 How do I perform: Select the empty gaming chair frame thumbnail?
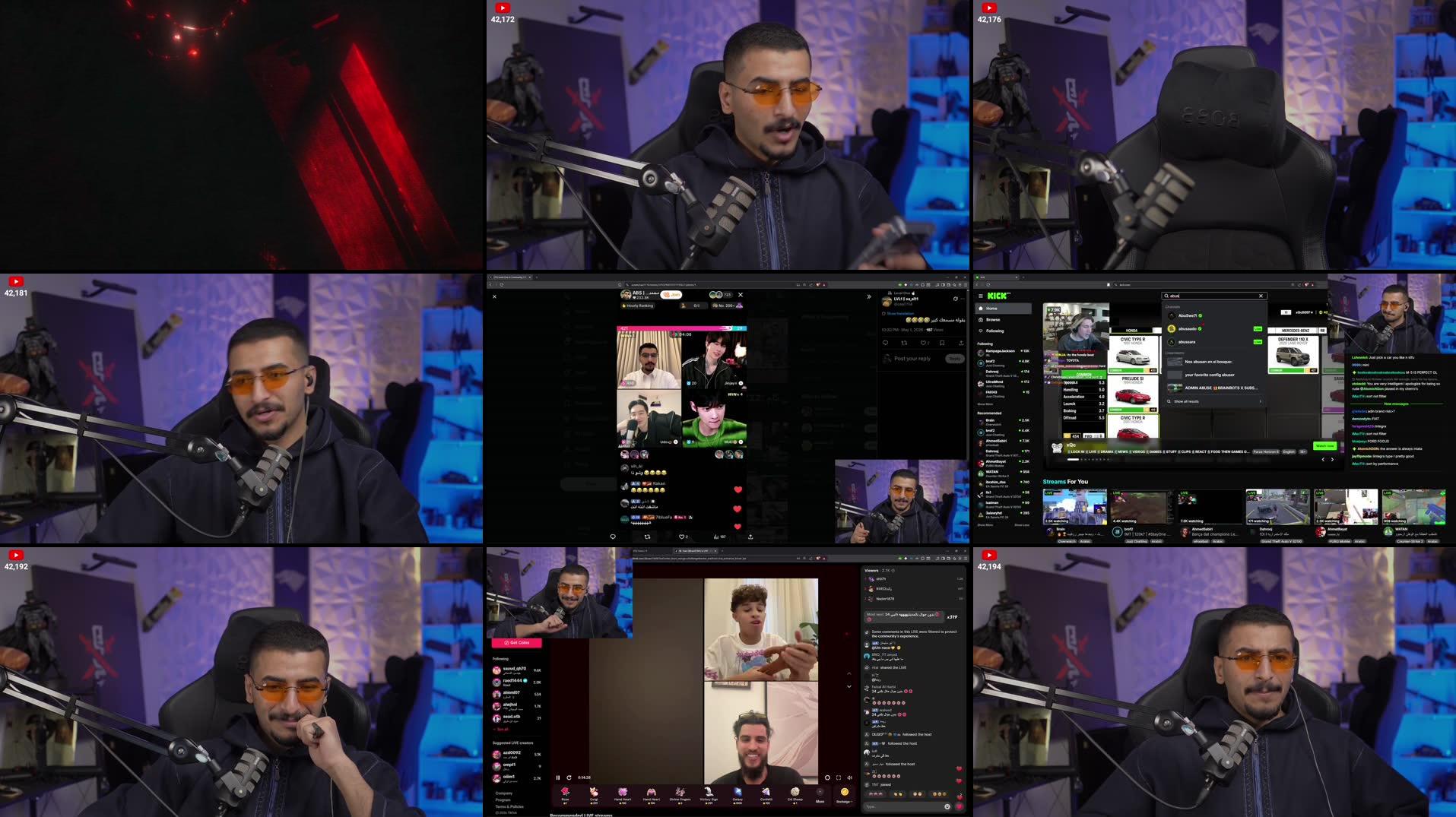tap(1214, 135)
